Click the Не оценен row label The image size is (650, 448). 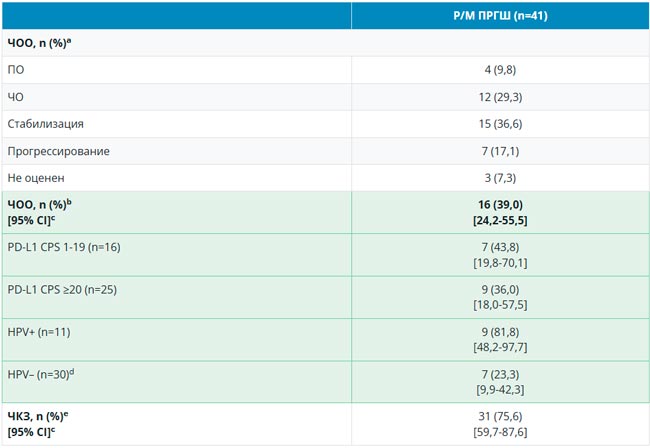[x=36, y=178]
